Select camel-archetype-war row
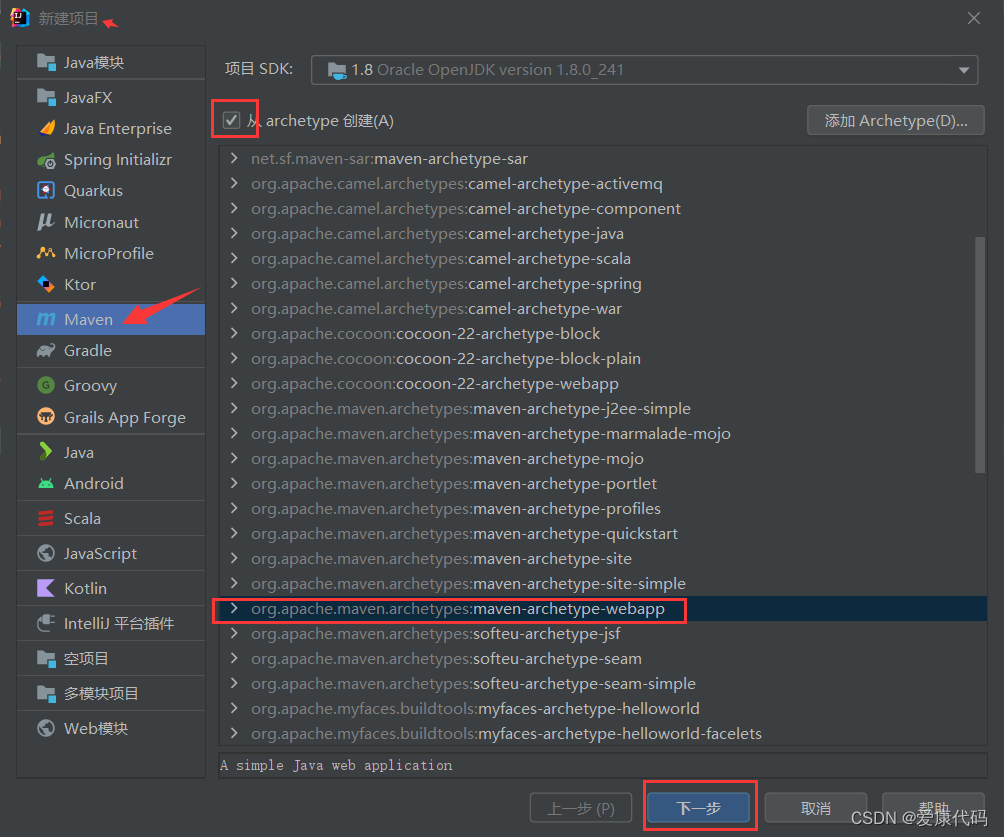The height and width of the screenshot is (837, 1004). [603, 308]
